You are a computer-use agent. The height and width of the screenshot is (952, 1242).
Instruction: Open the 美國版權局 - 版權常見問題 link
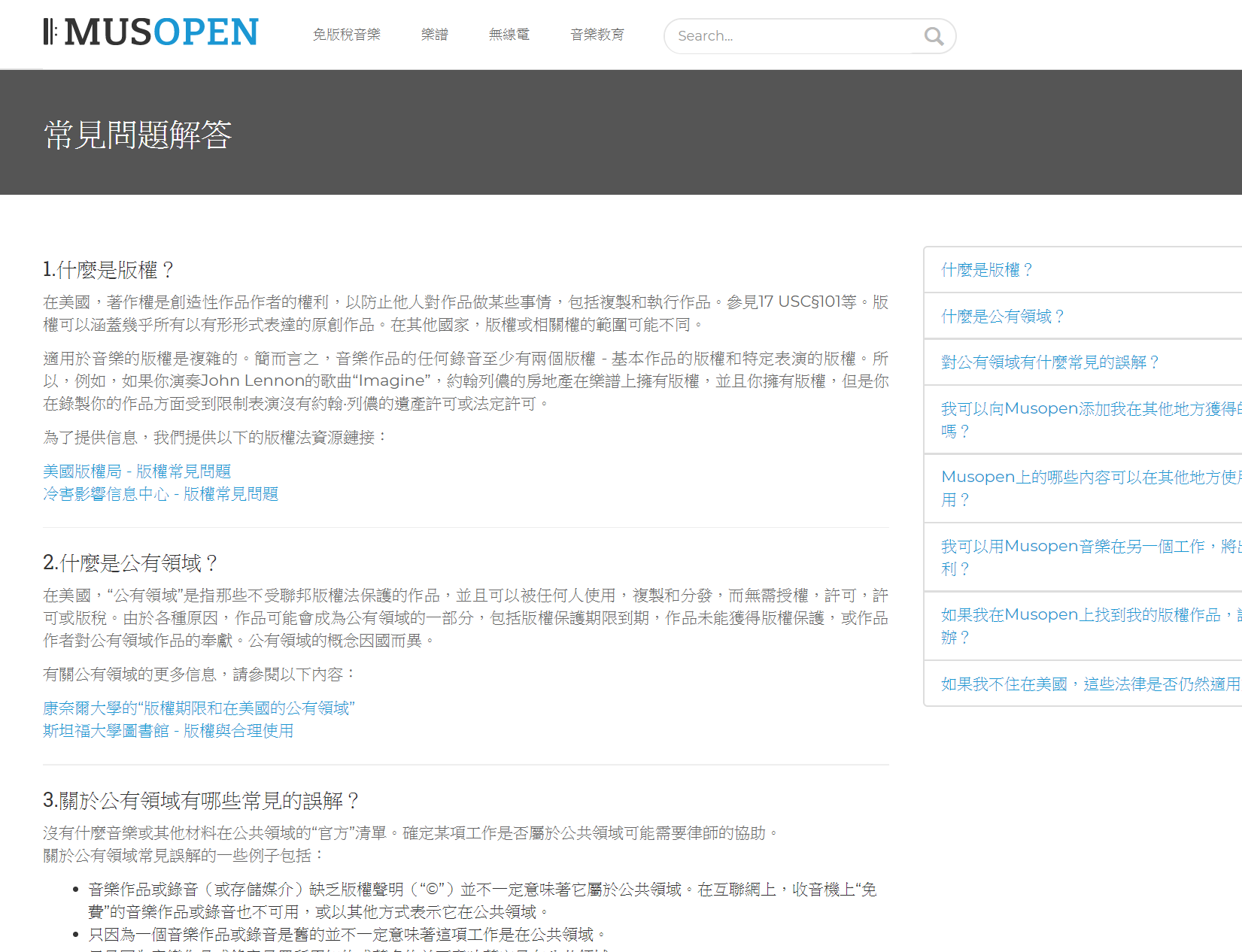(137, 471)
